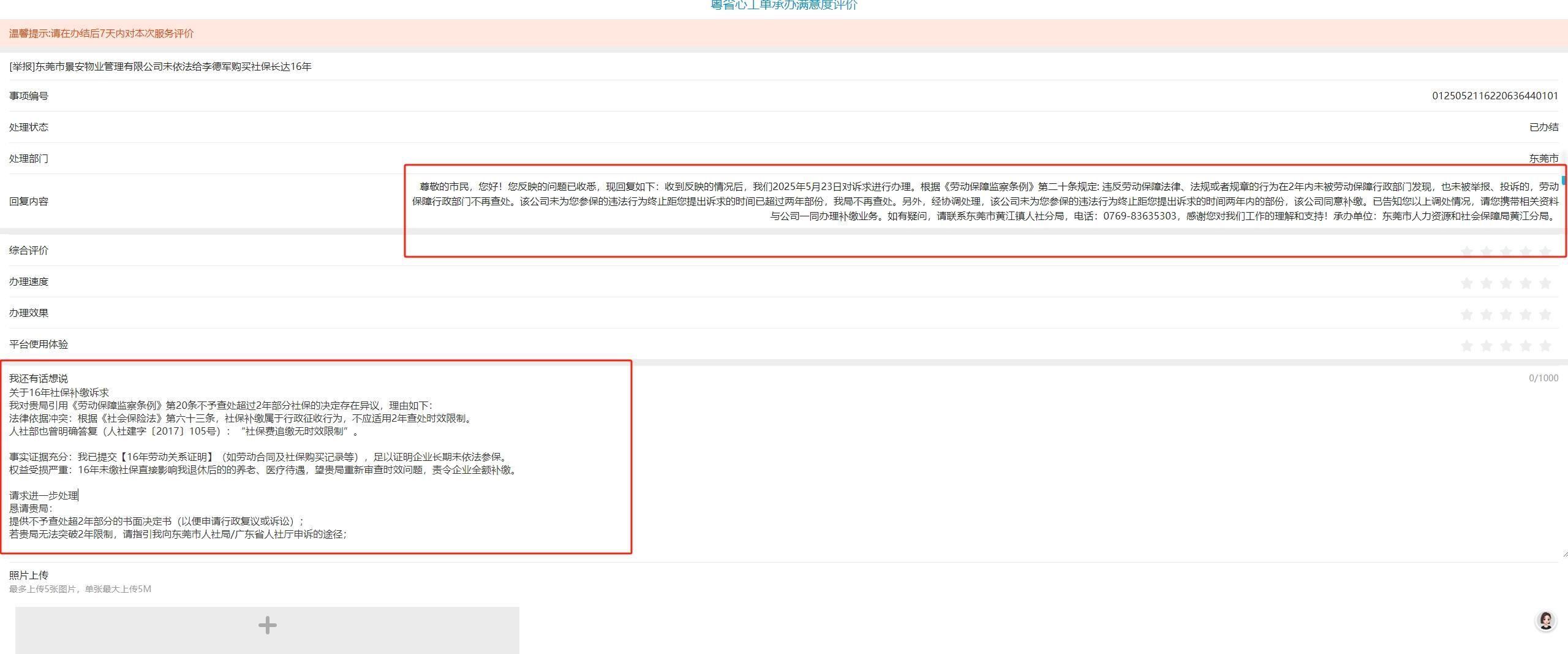Open the customer service avatar chat
This screenshot has height=654, width=1568.
1545,620
